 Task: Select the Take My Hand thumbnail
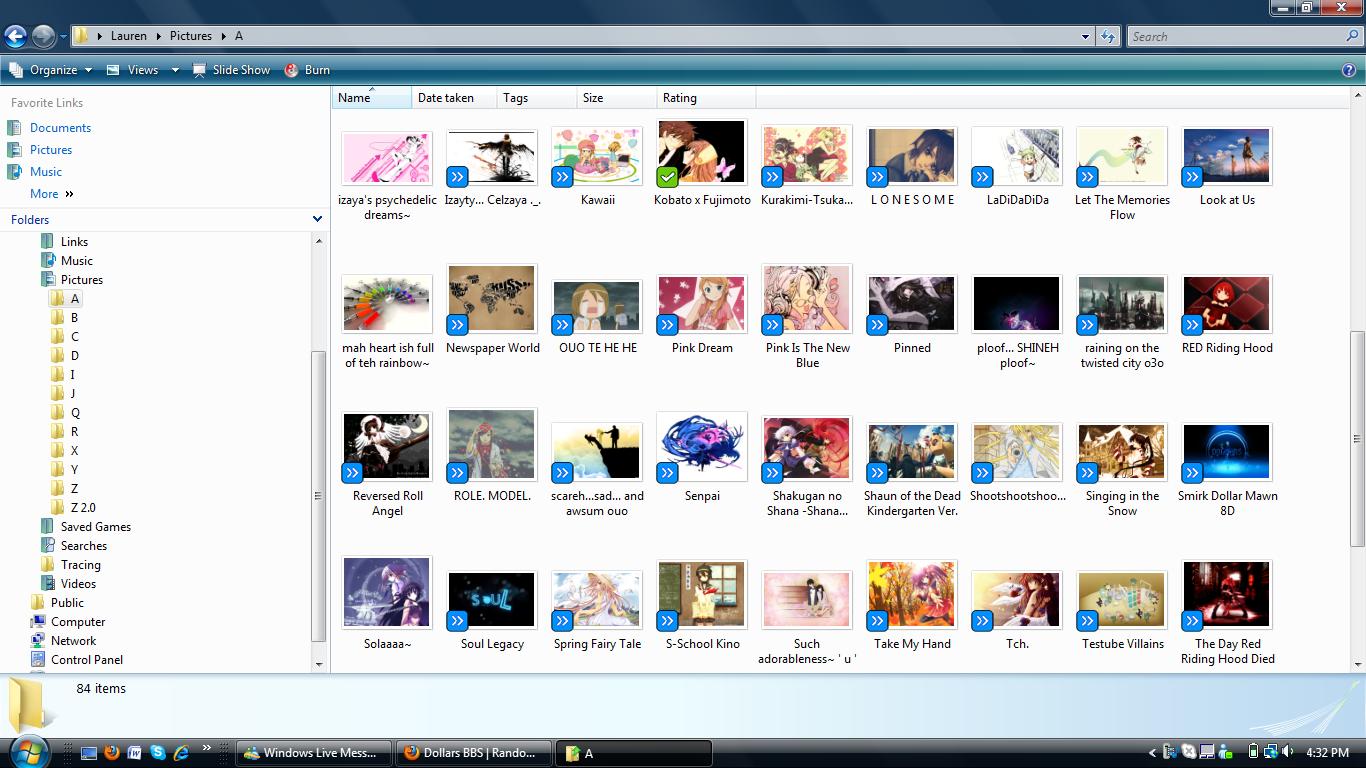(912, 595)
